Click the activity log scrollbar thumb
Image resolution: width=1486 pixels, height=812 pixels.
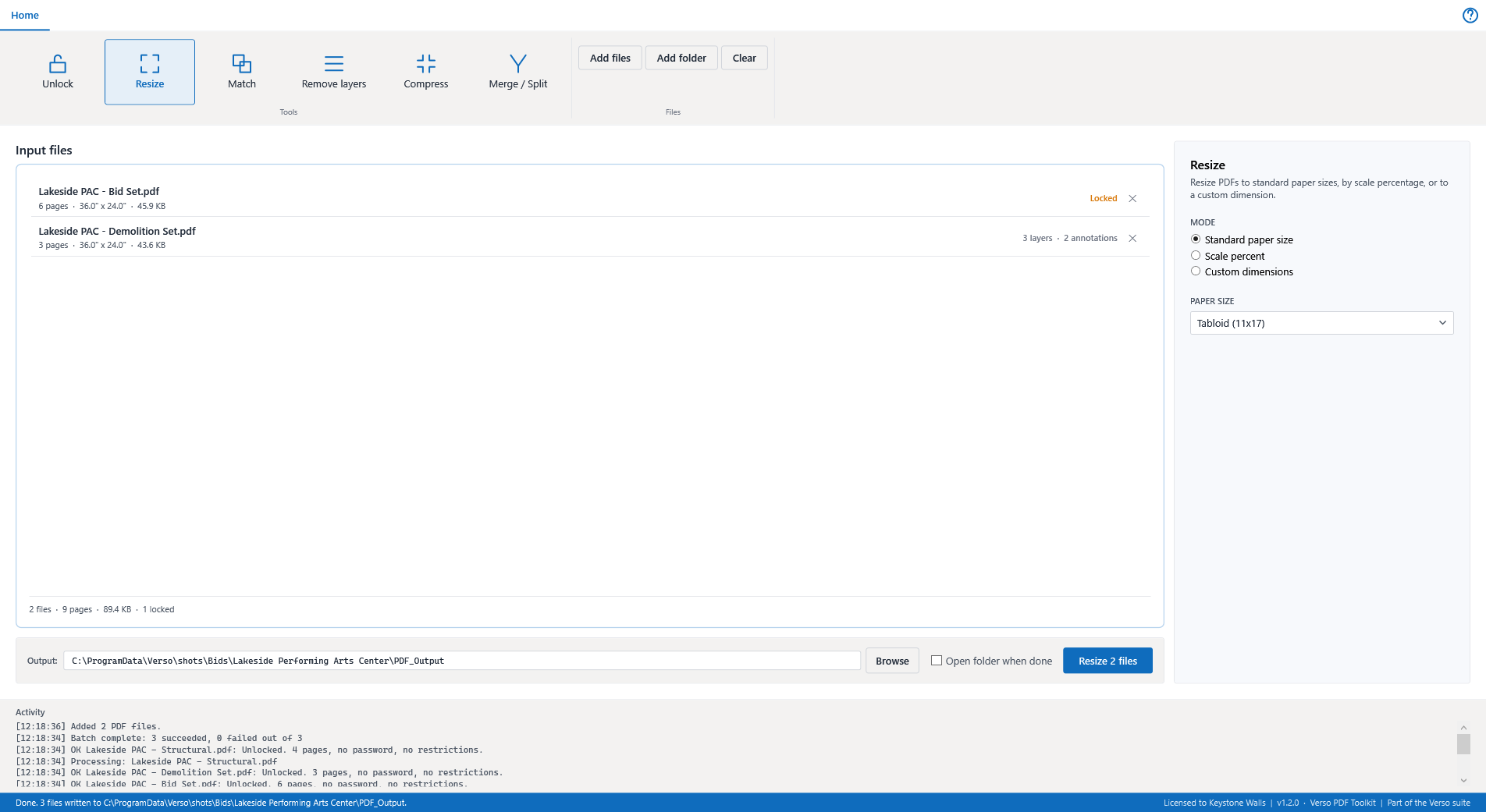(1463, 744)
